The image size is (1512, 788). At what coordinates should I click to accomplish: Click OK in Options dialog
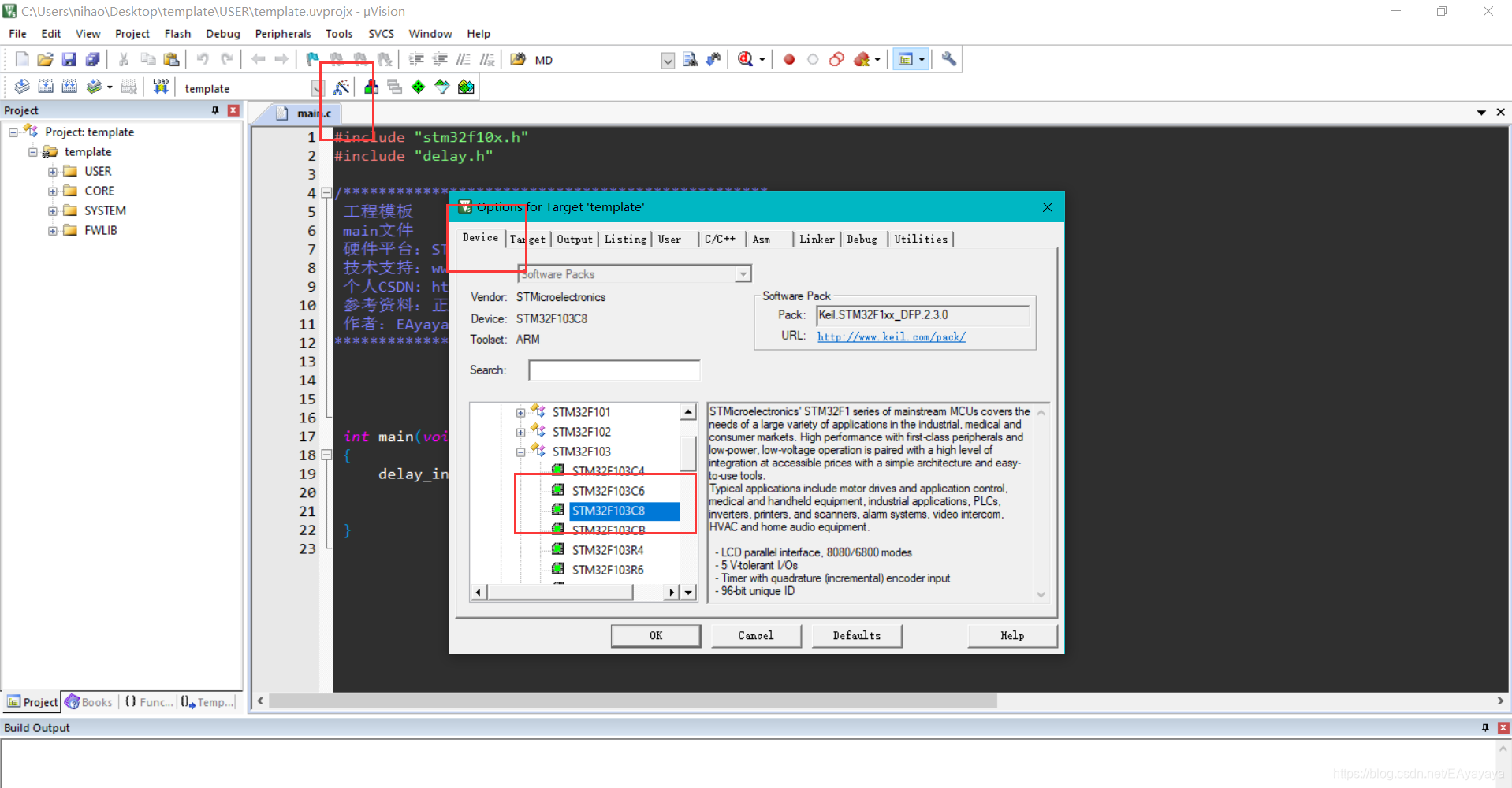coord(656,636)
